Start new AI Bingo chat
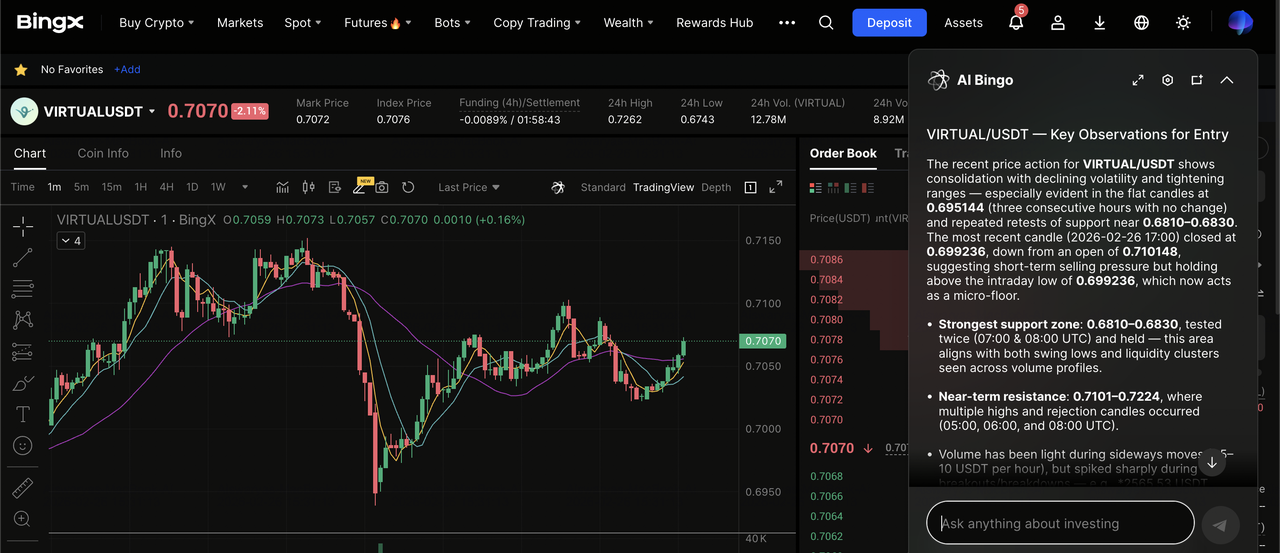 pos(1197,80)
